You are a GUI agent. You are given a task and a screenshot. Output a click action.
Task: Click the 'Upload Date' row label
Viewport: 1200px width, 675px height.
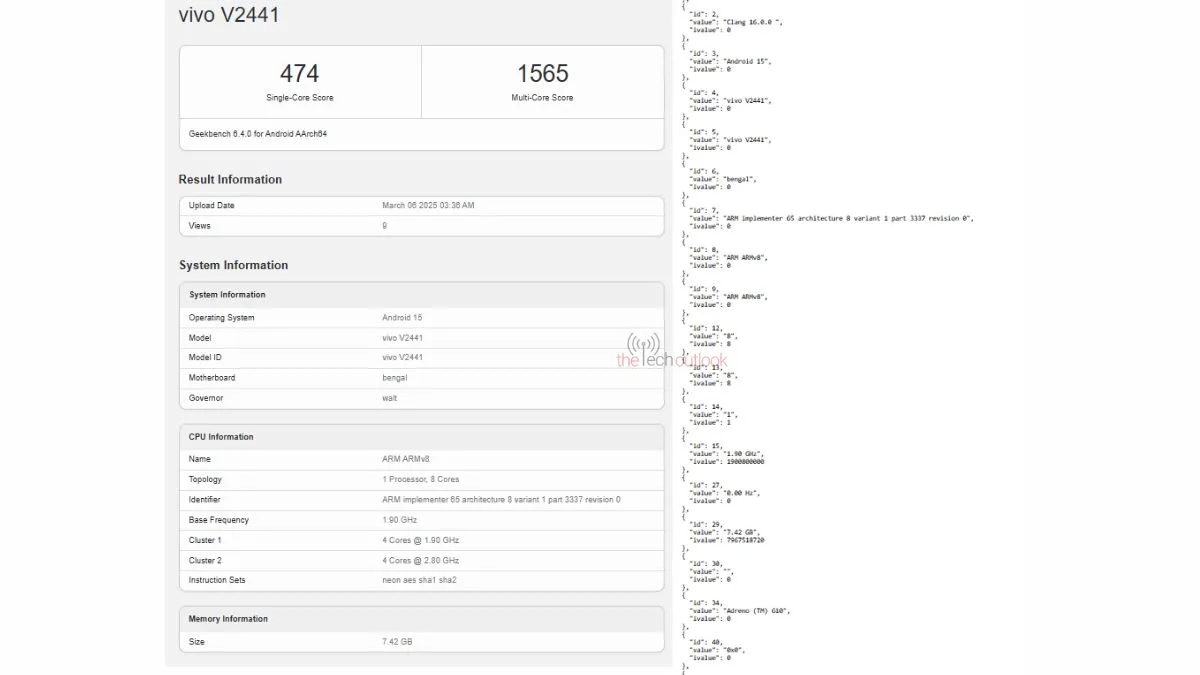pos(212,206)
